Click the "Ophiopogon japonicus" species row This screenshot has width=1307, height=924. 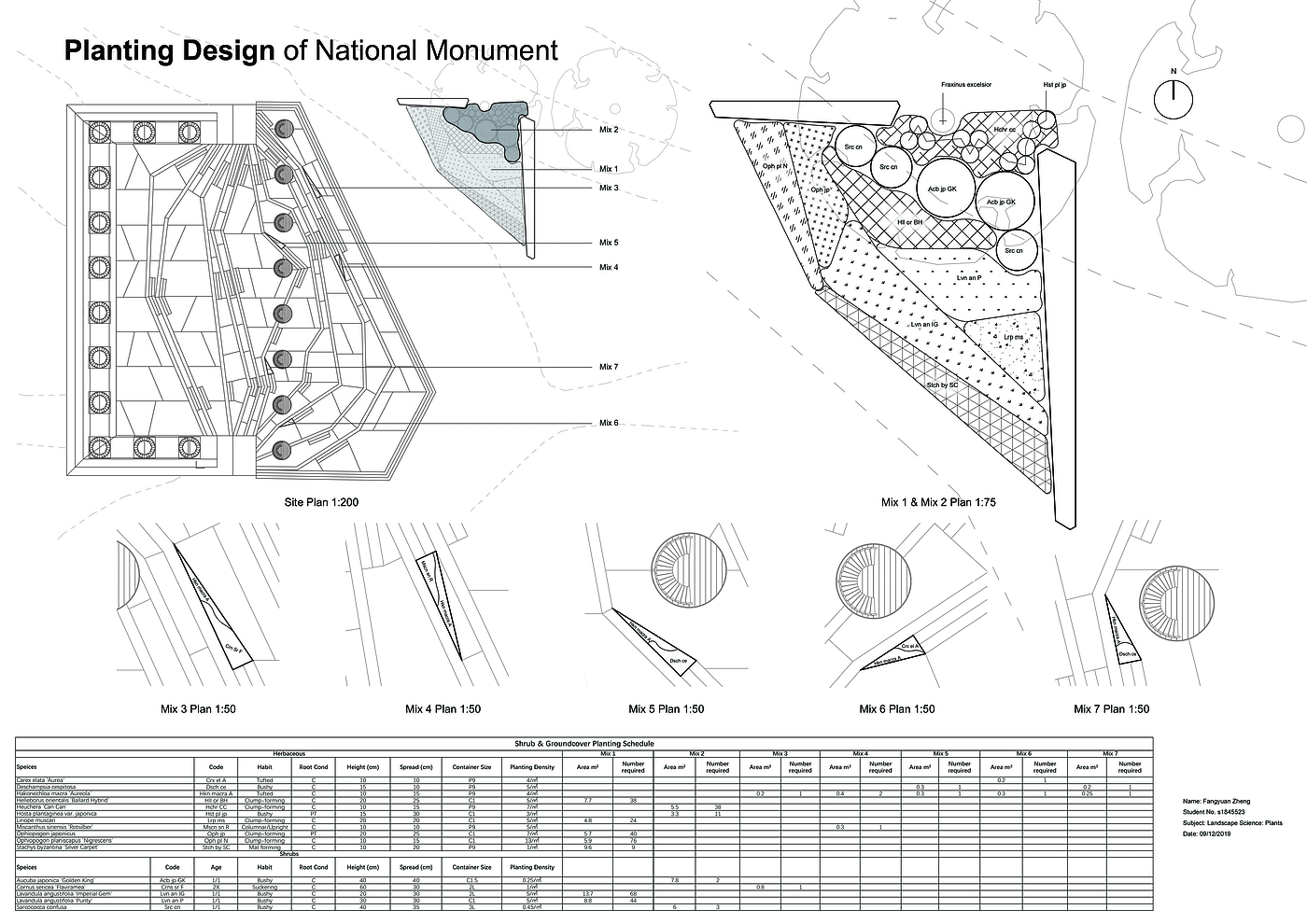[x=584, y=833]
